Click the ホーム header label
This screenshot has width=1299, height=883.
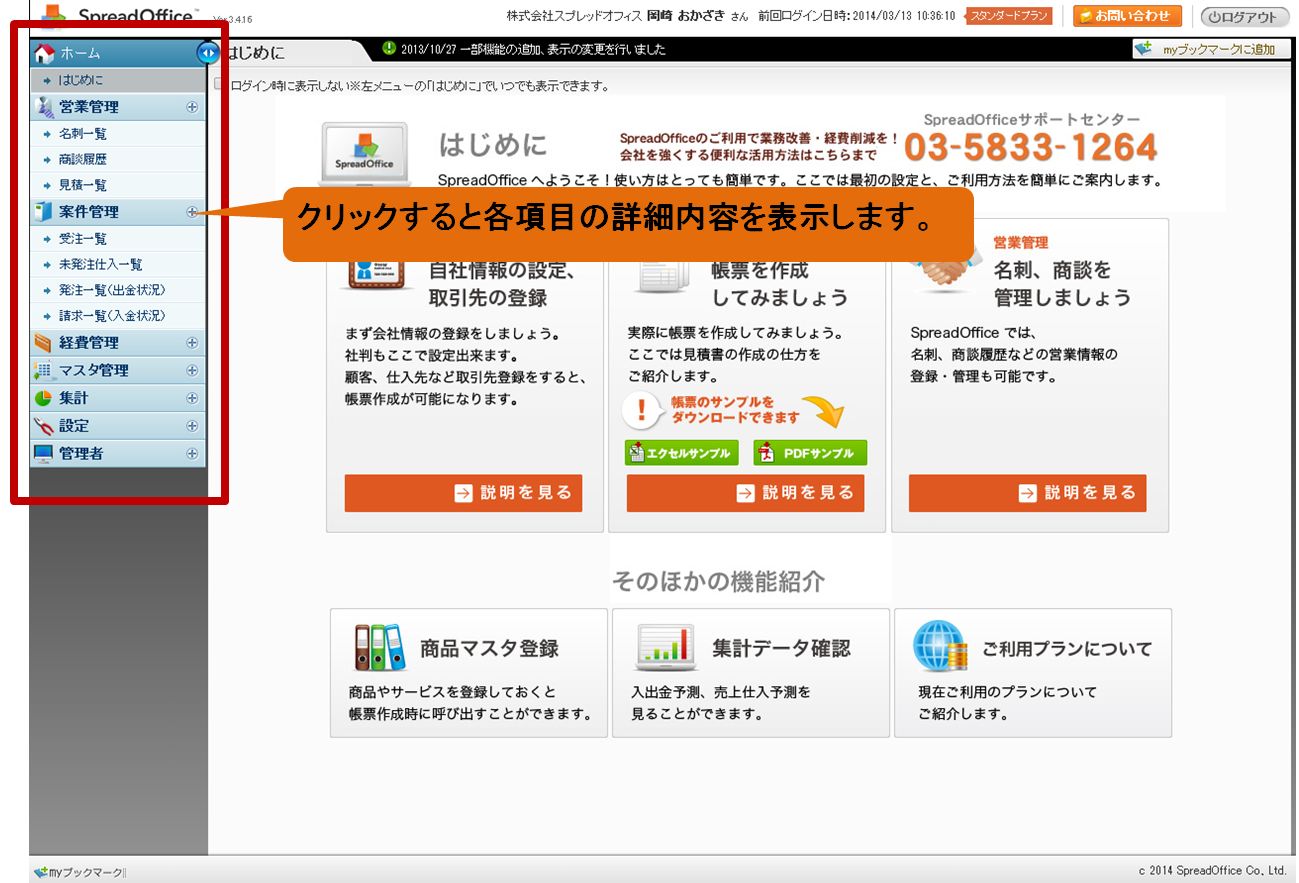point(80,53)
